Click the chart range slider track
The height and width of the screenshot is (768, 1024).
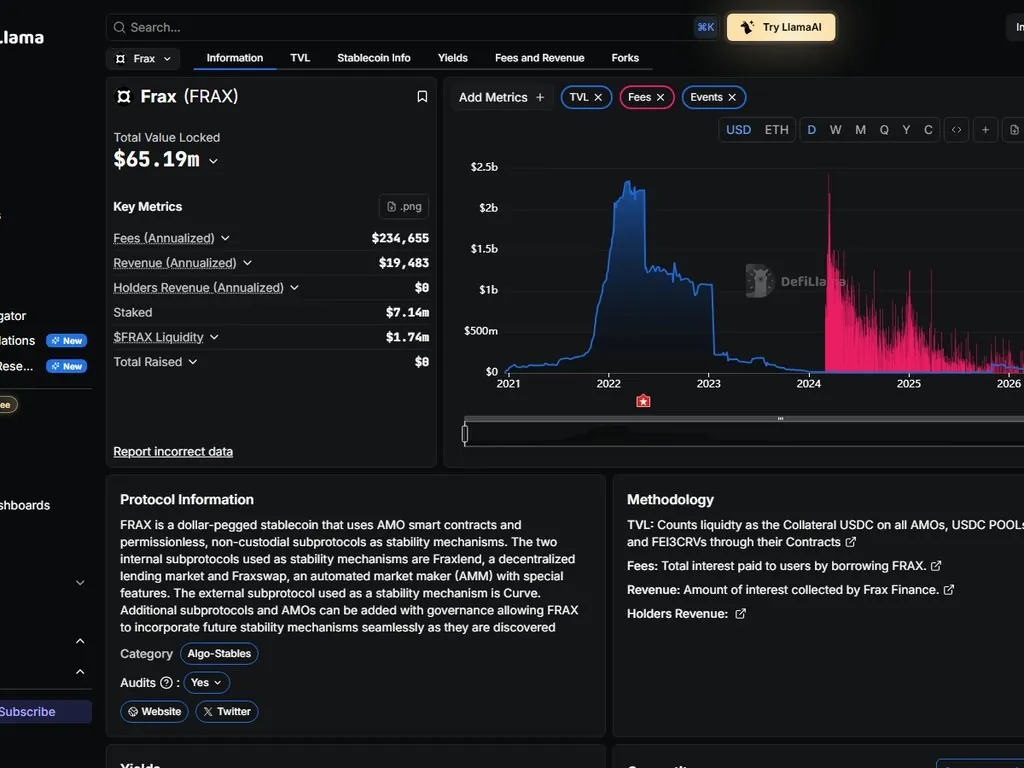[x=744, y=434]
